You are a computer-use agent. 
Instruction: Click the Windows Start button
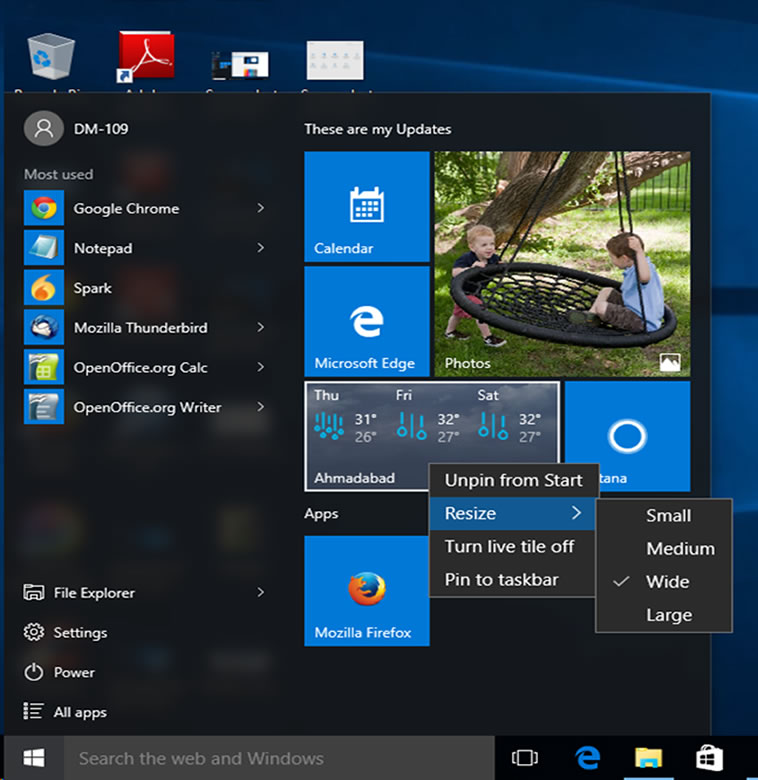tap(34, 758)
